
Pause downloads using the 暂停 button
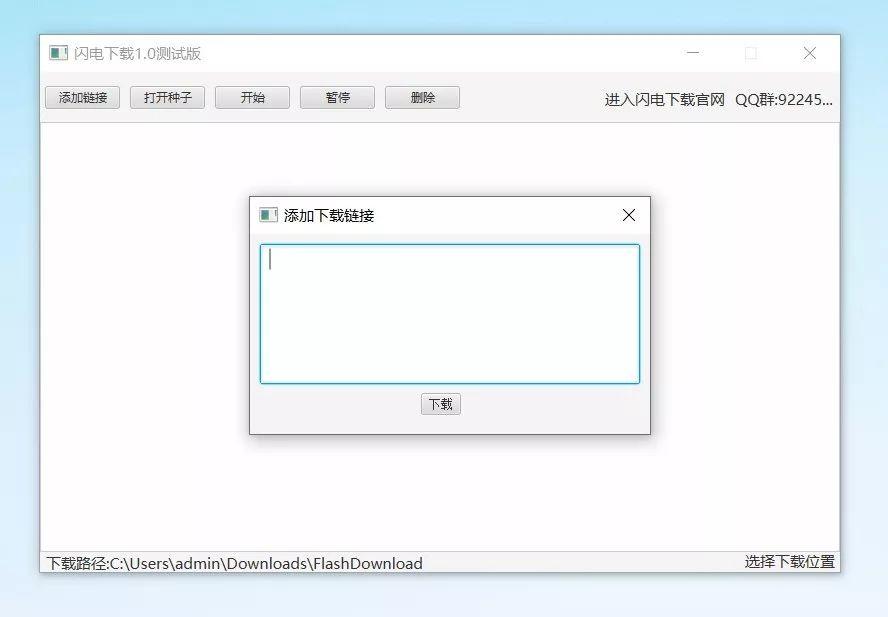[x=338, y=97]
